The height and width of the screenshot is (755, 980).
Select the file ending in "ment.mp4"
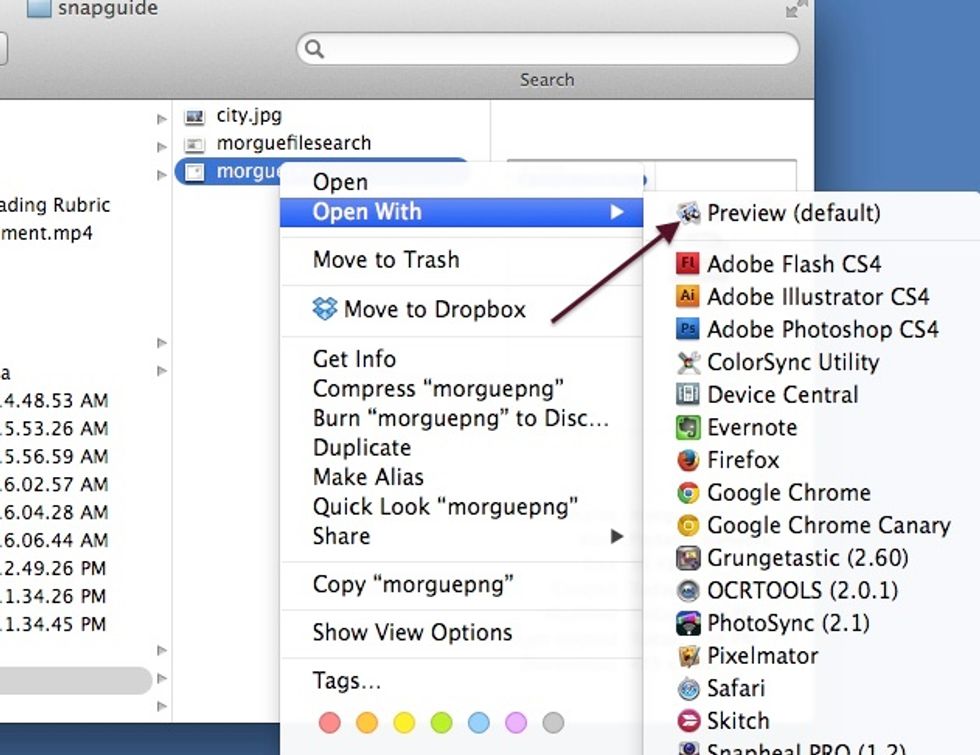click(x=46, y=234)
